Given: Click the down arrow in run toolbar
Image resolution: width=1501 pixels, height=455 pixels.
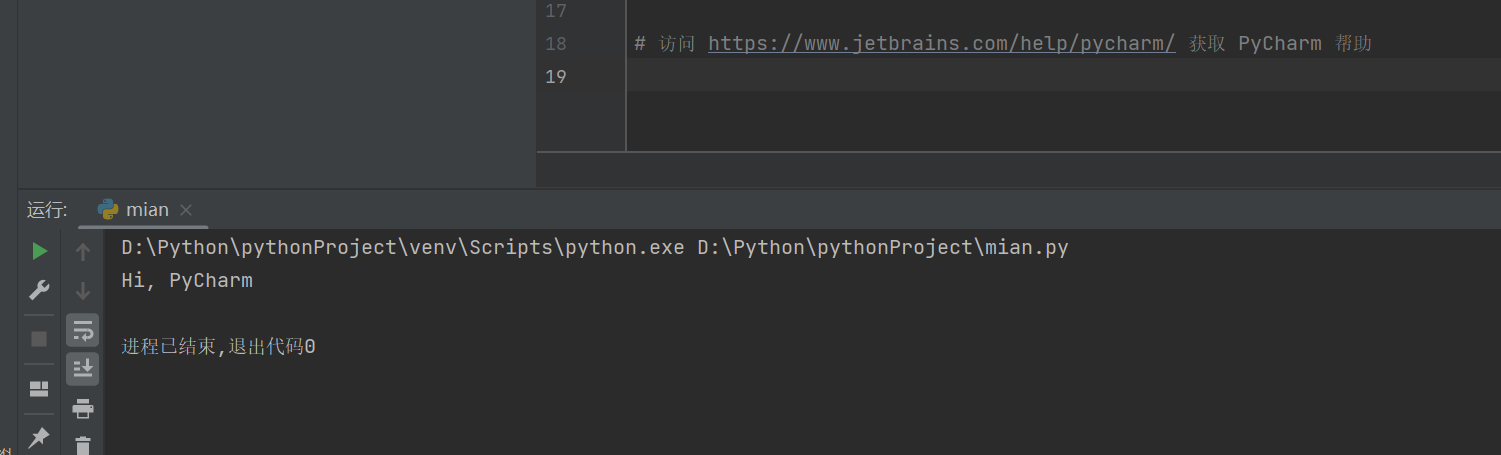Looking at the screenshot, I should tap(83, 291).
